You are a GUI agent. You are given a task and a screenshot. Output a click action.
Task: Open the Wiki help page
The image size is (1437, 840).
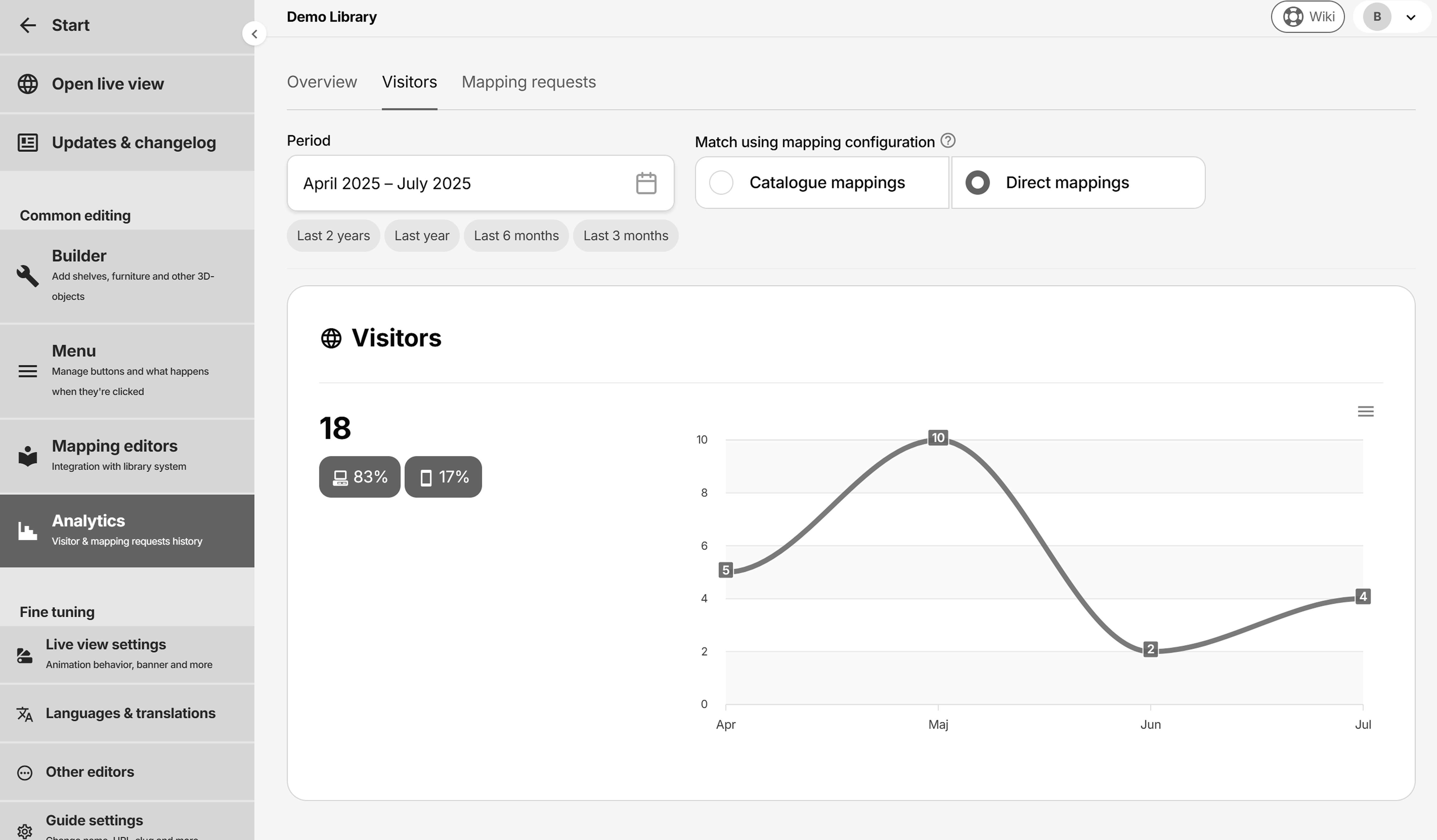[x=1308, y=16]
